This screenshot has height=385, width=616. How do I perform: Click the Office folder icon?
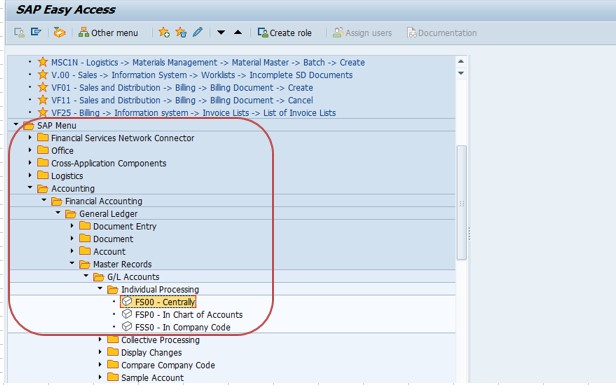point(43,150)
